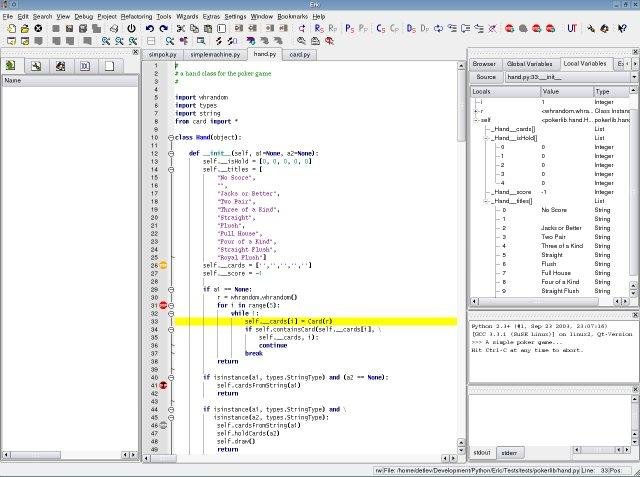Expand the r variable tree node
The height and width of the screenshot is (477, 640).
(x=475, y=111)
